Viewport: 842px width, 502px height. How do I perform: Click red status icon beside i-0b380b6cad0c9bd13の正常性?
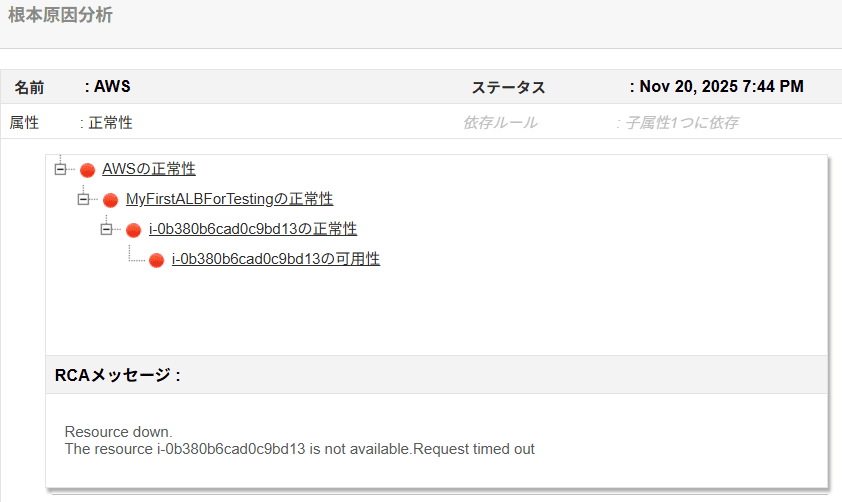(x=134, y=230)
